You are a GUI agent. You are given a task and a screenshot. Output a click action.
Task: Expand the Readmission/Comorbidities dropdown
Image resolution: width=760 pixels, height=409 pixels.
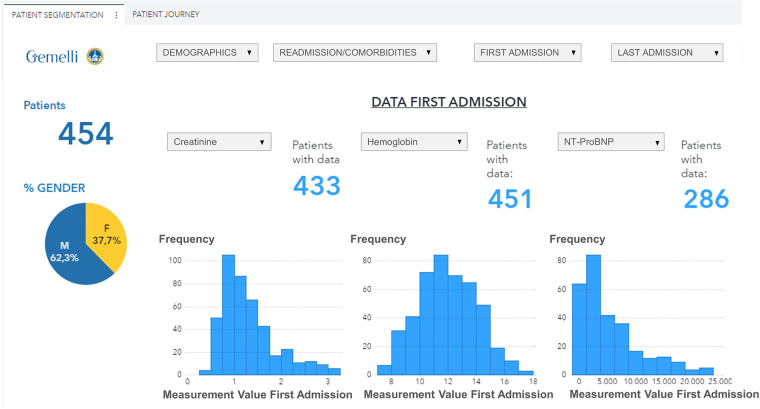point(355,53)
